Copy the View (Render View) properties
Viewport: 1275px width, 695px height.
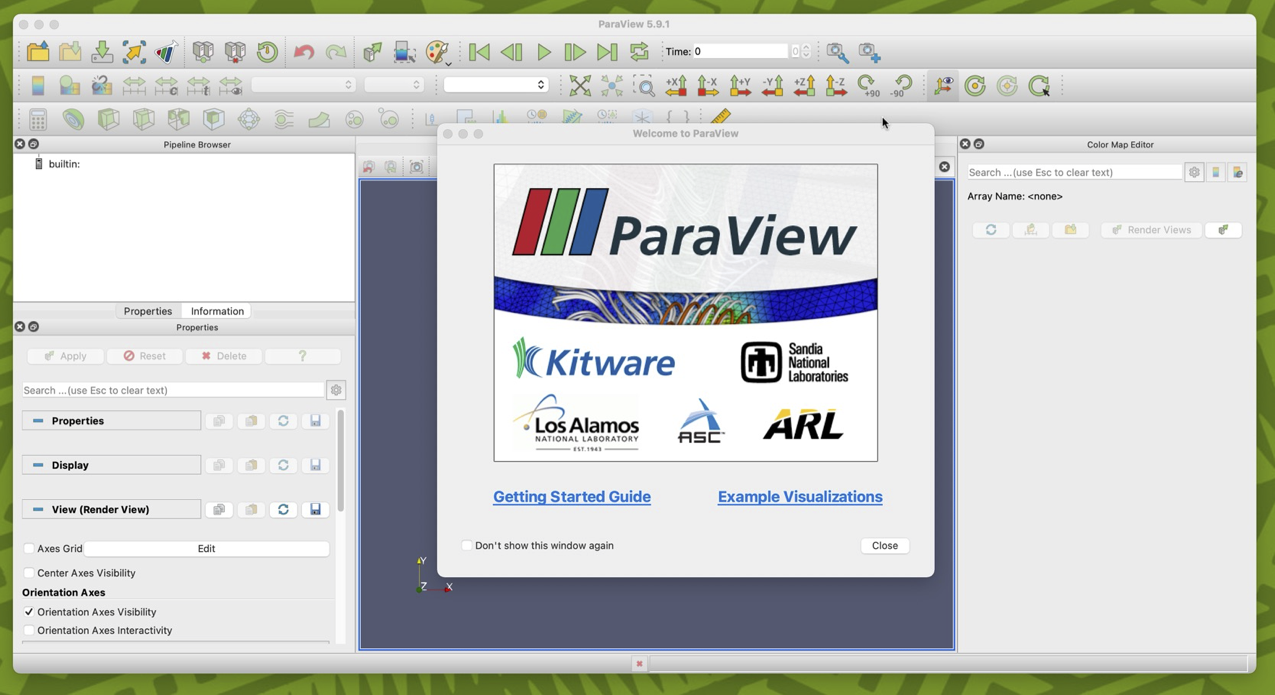219,509
